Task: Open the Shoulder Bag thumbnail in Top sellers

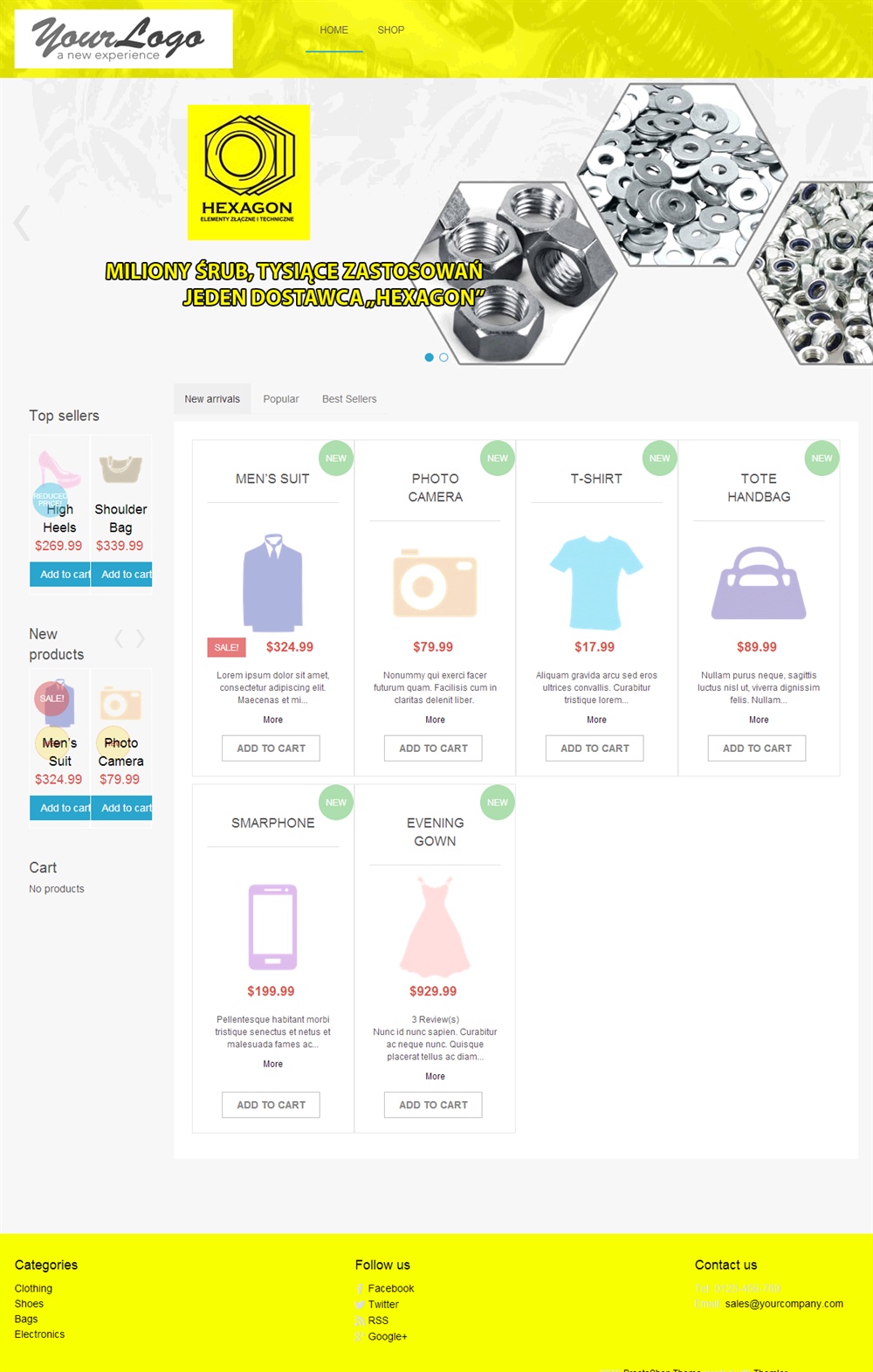Action: point(120,469)
